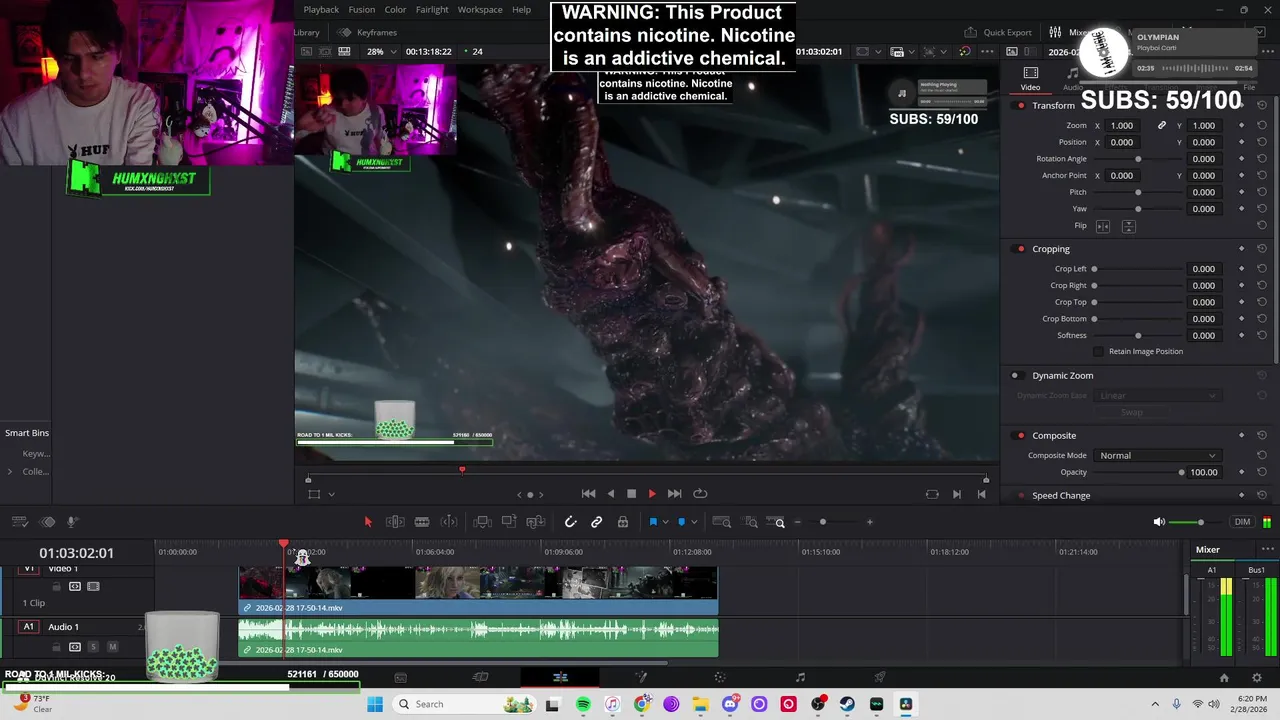The height and width of the screenshot is (720, 1280).
Task: Jump to last frame in viewer
Action: 674,494
